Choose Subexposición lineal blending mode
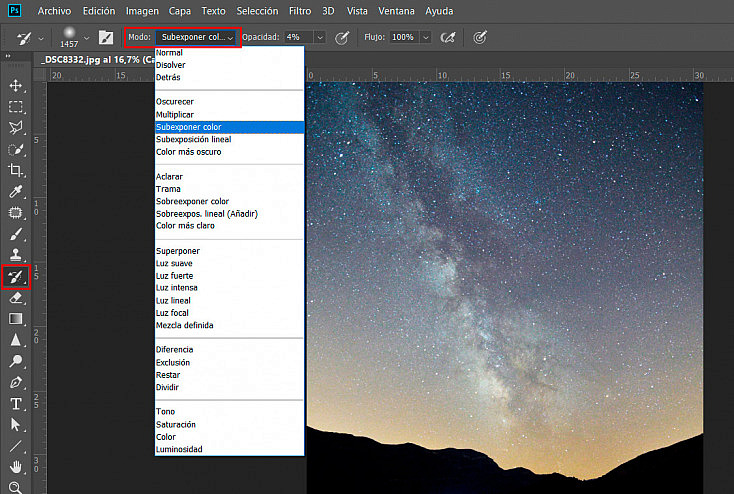Viewport: 734px width, 494px height. click(x=229, y=139)
